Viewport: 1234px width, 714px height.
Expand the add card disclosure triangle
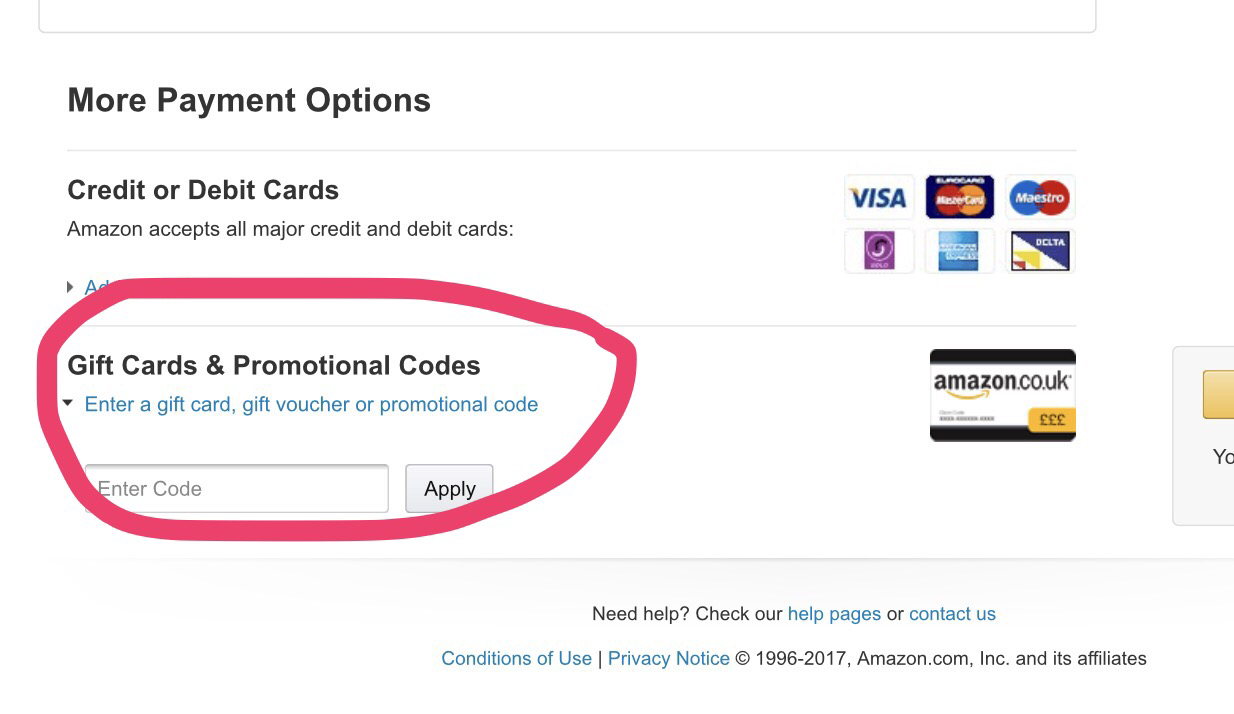70,287
